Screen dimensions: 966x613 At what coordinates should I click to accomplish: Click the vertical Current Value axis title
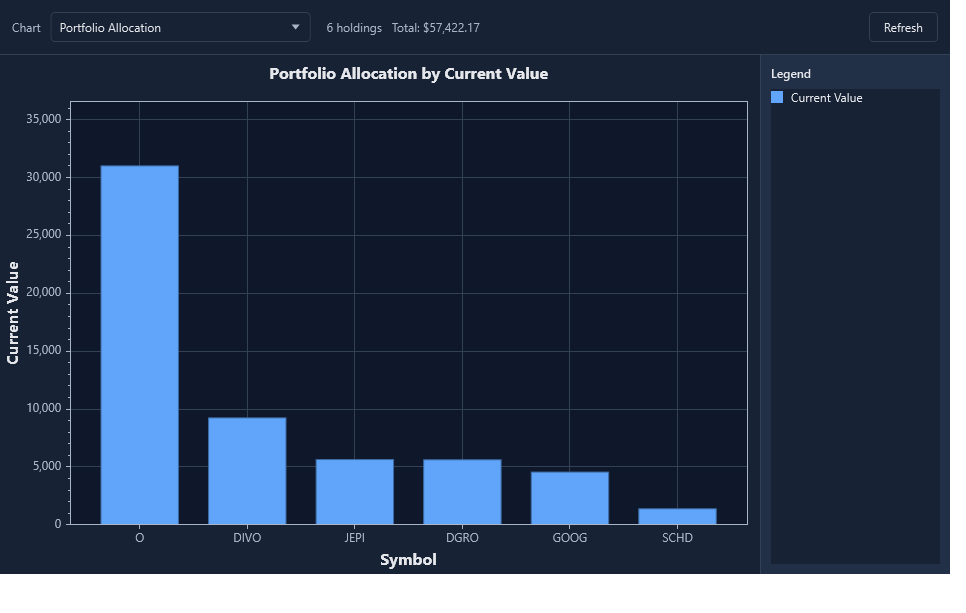click(13, 313)
